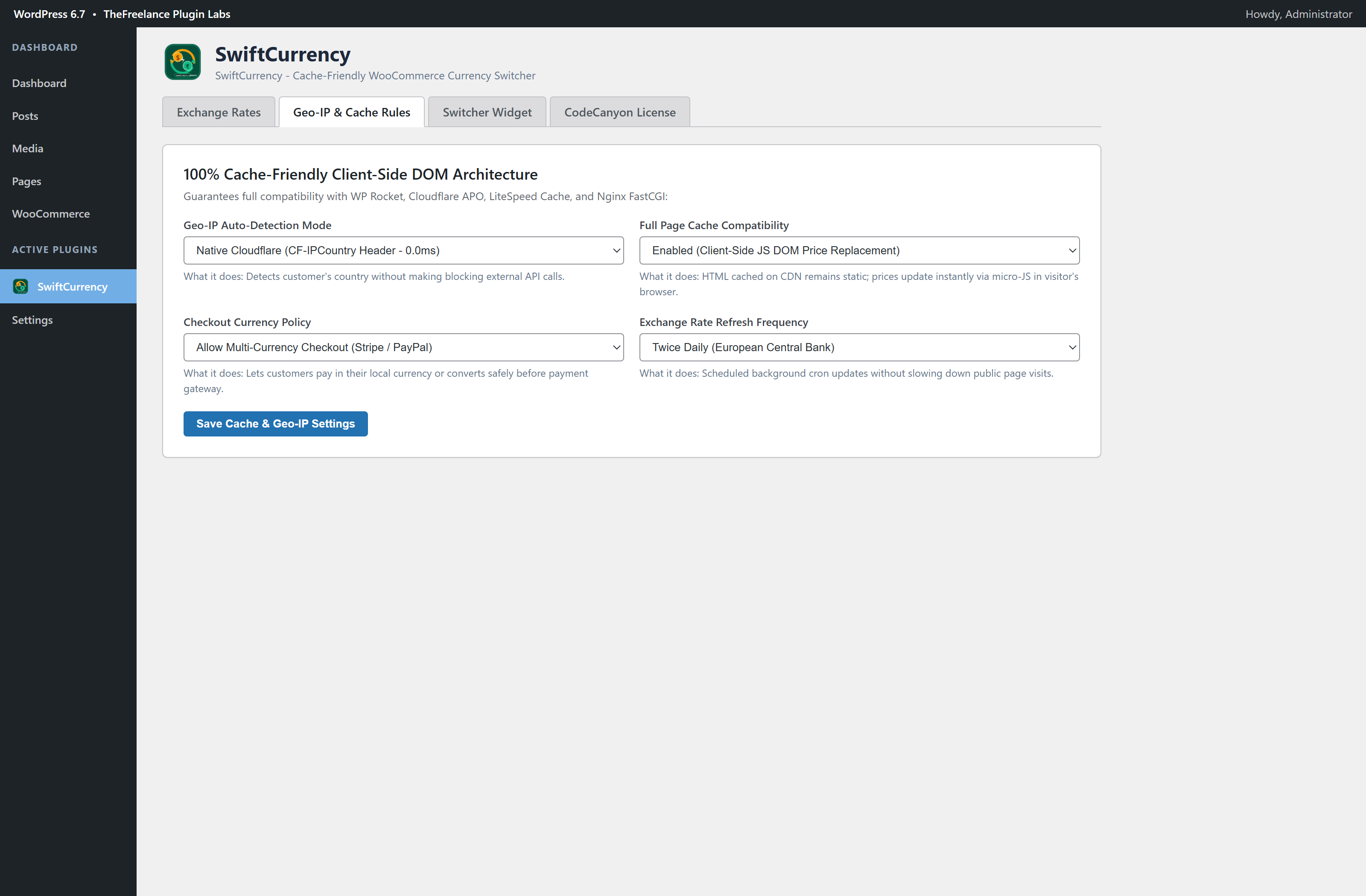This screenshot has height=896, width=1366.
Task: Click the SwiftCurrency page title heading
Action: (283, 54)
